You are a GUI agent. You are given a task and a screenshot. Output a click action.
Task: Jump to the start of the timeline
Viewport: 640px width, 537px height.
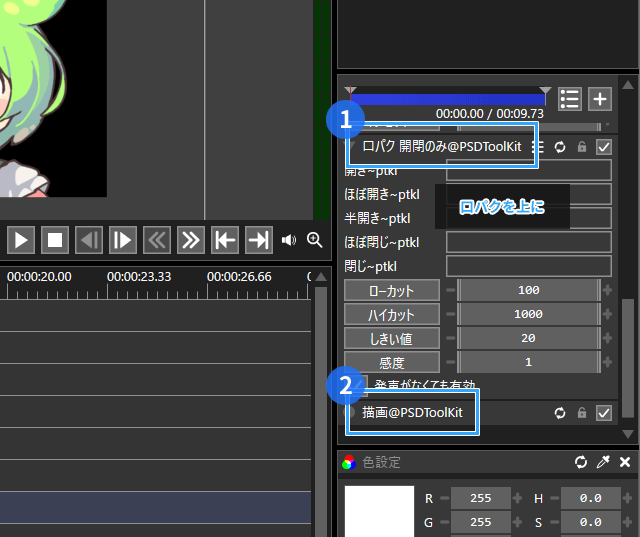225,240
